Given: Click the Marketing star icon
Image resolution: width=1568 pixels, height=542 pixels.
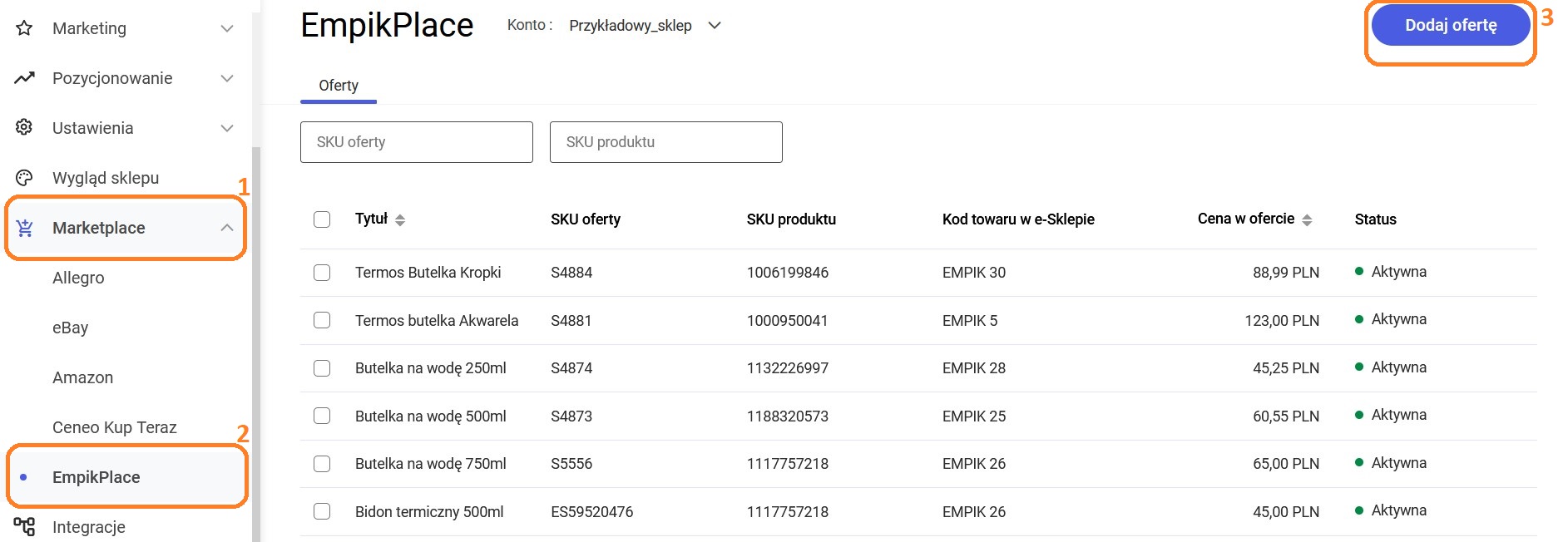Looking at the screenshot, I should pos(24,28).
